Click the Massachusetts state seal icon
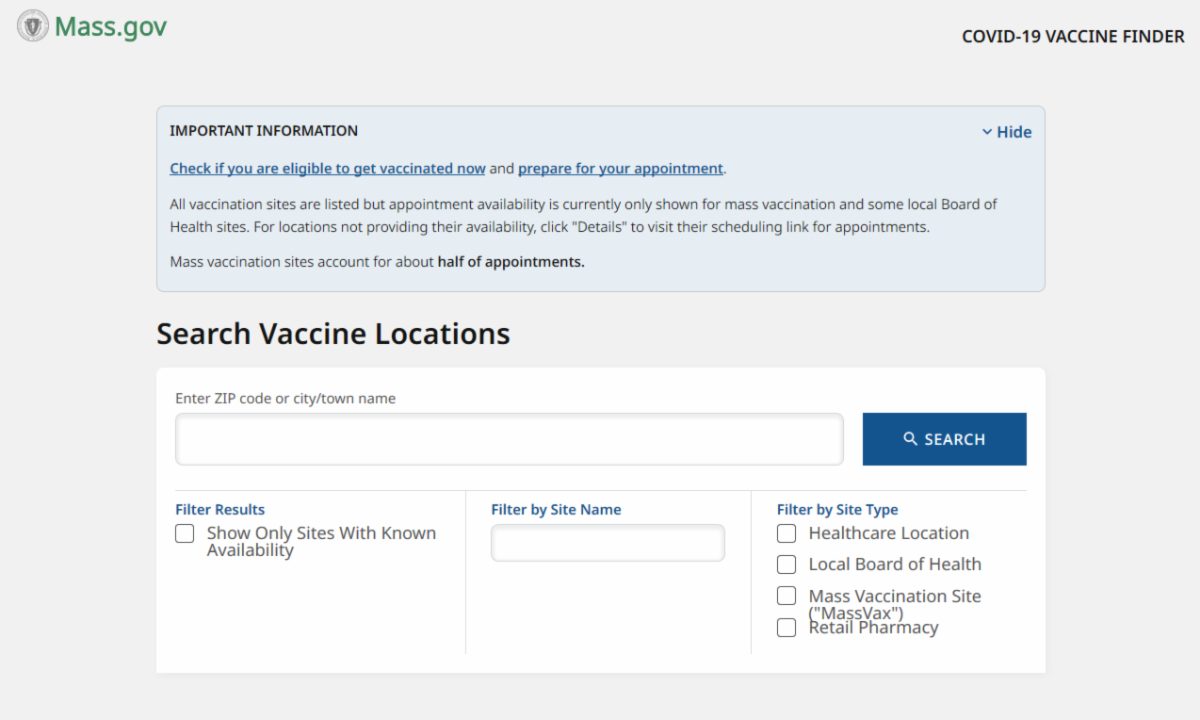The height and width of the screenshot is (720, 1200). point(33,26)
